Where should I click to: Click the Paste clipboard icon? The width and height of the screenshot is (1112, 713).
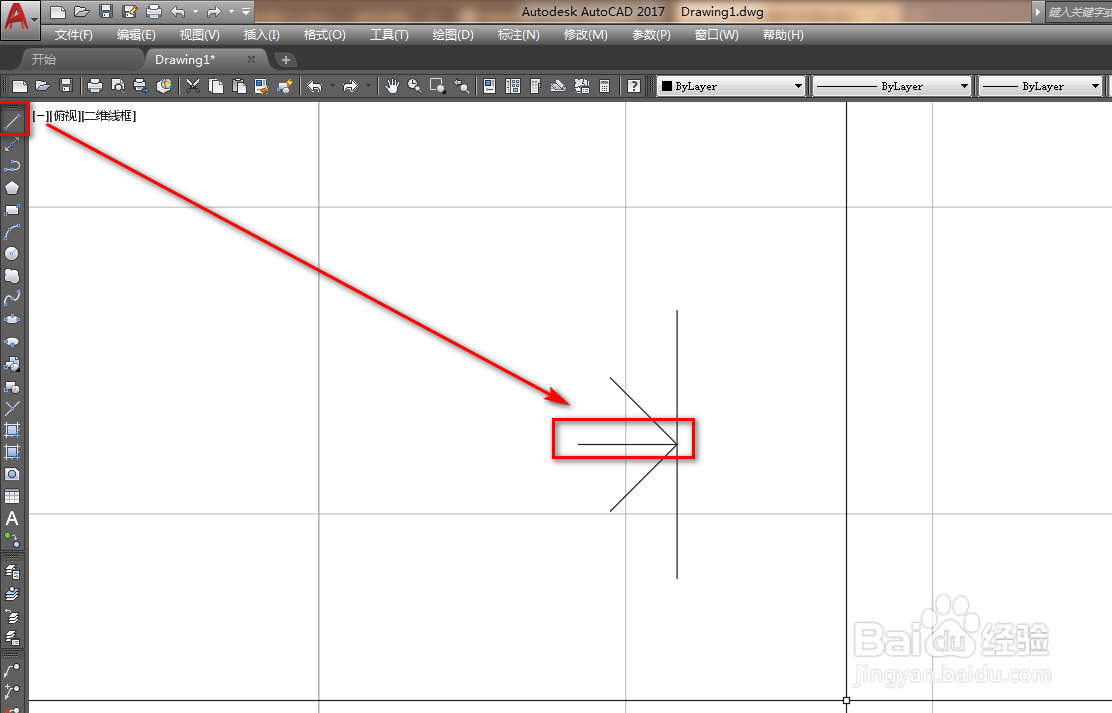[239, 87]
